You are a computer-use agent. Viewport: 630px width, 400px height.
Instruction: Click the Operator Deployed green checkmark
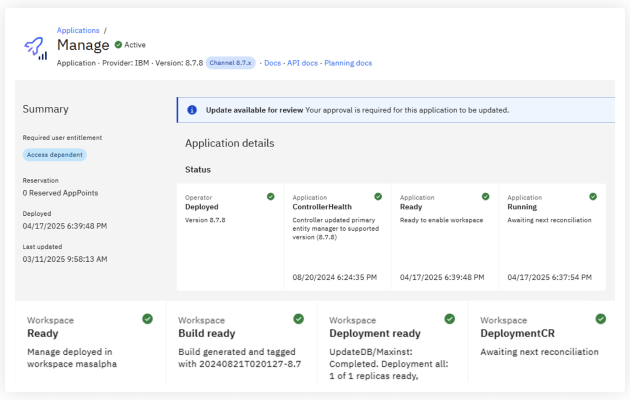270,197
